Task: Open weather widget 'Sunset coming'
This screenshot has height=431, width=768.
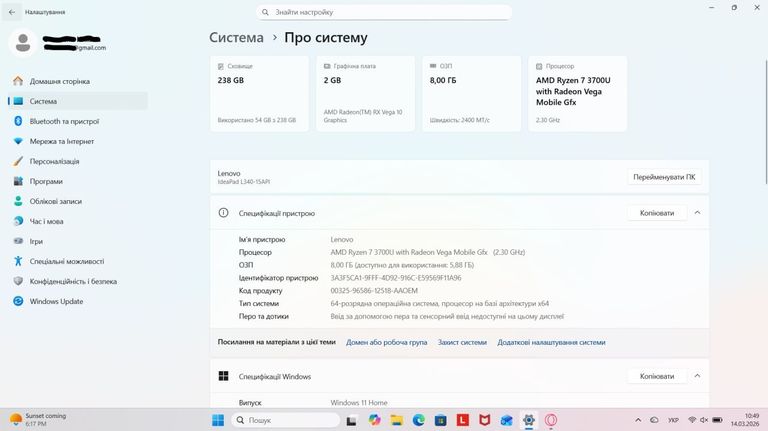Action: (x=39, y=420)
